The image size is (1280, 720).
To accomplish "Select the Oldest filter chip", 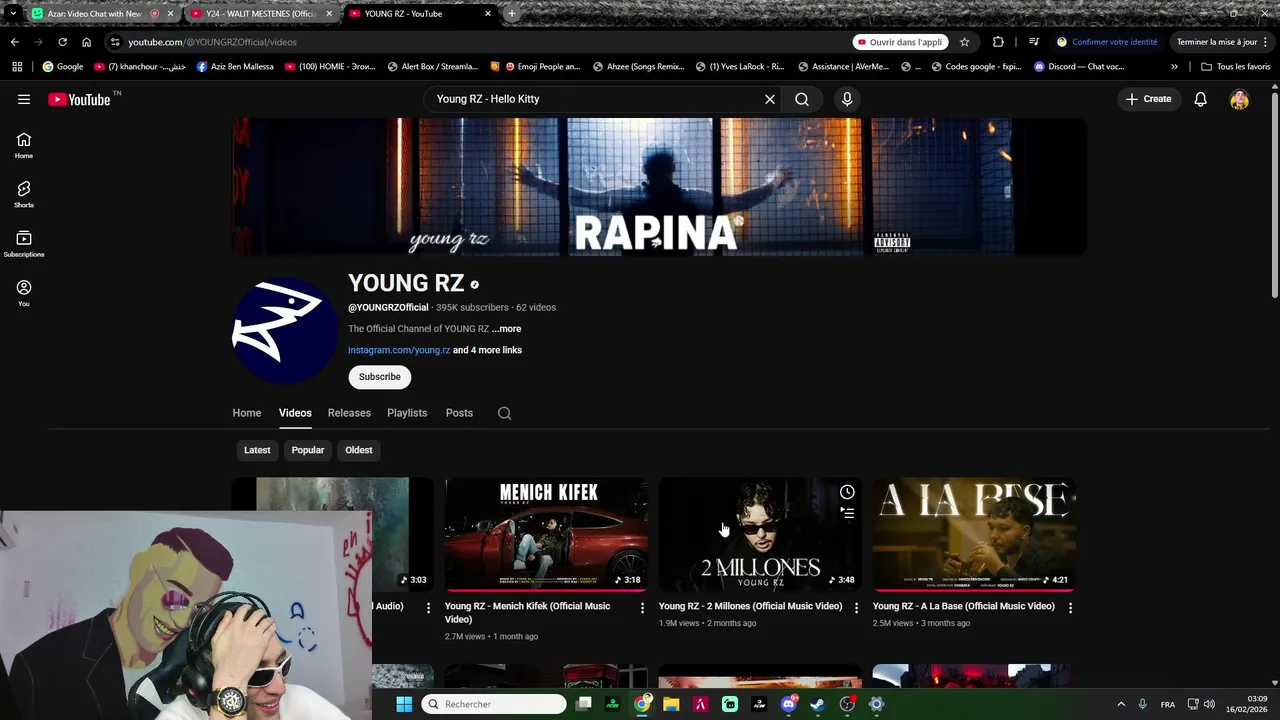I will 359,450.
